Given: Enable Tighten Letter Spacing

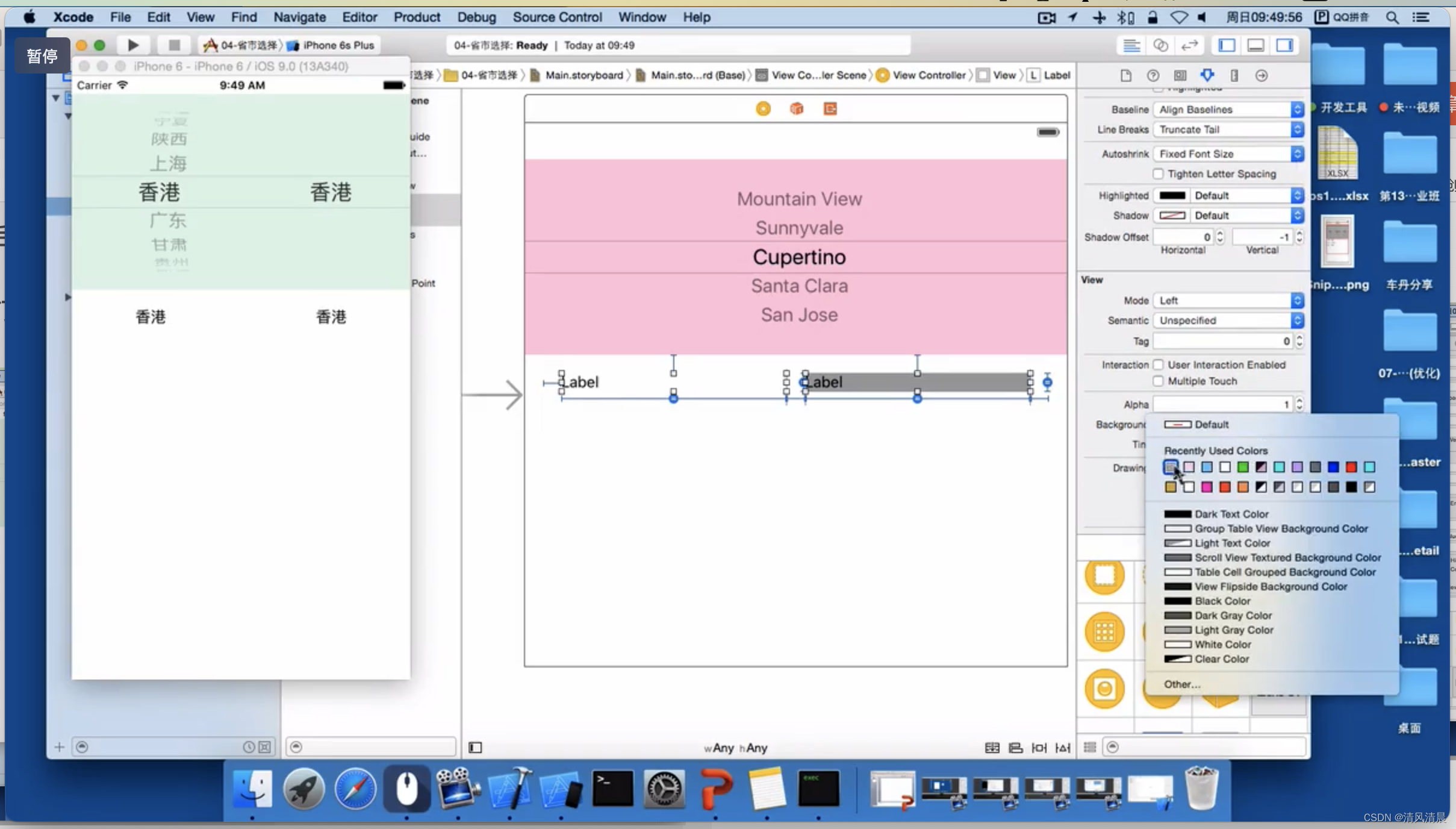Looking at the screenshot, I should click(x=1158, y=174).
